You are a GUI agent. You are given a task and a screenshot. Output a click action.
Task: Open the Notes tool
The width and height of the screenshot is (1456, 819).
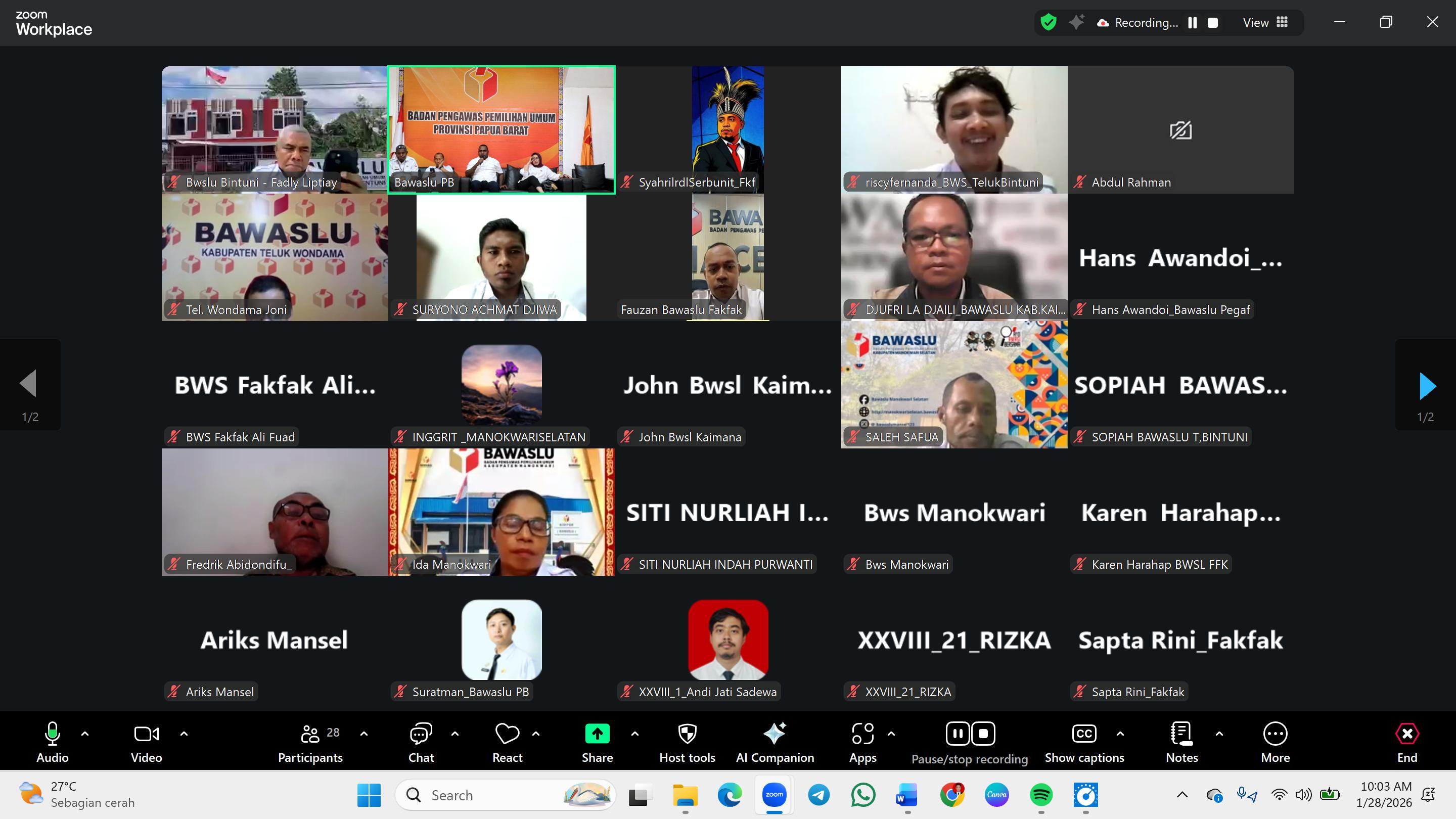[x=1181, y=734]
